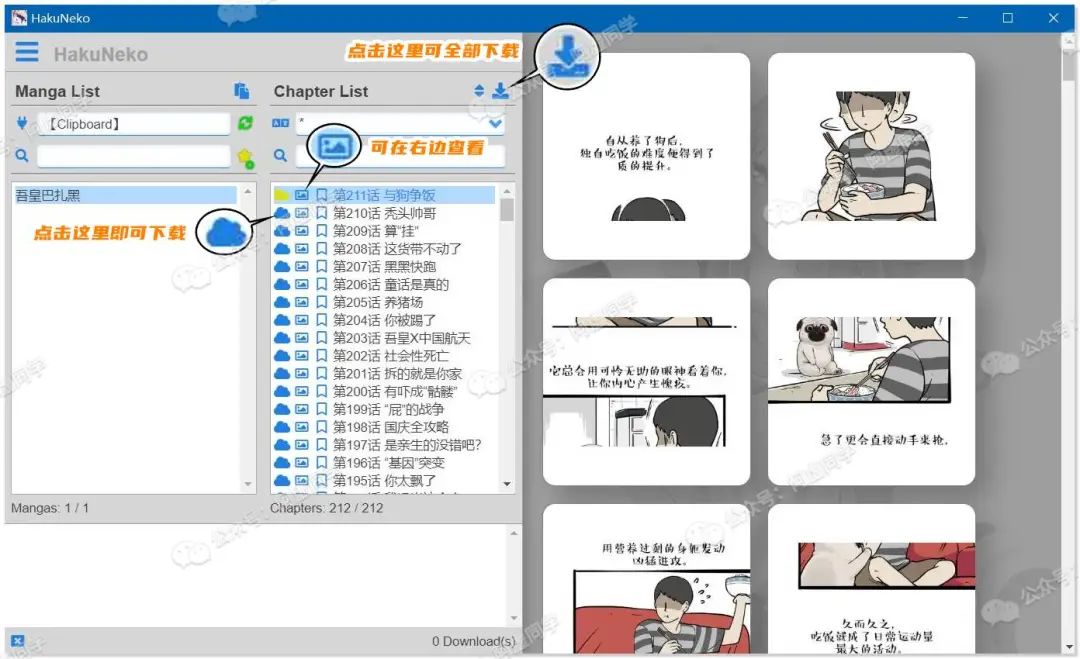1080x659 pixels.
Task: Open the HakuNeko hamburger menu
Action: (x=27, y=52)
